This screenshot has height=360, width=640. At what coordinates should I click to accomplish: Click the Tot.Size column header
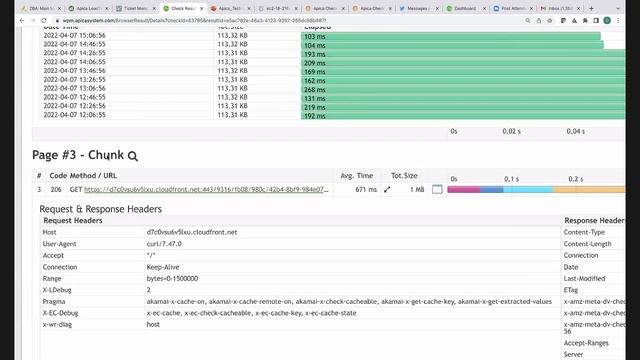(404, 176)
